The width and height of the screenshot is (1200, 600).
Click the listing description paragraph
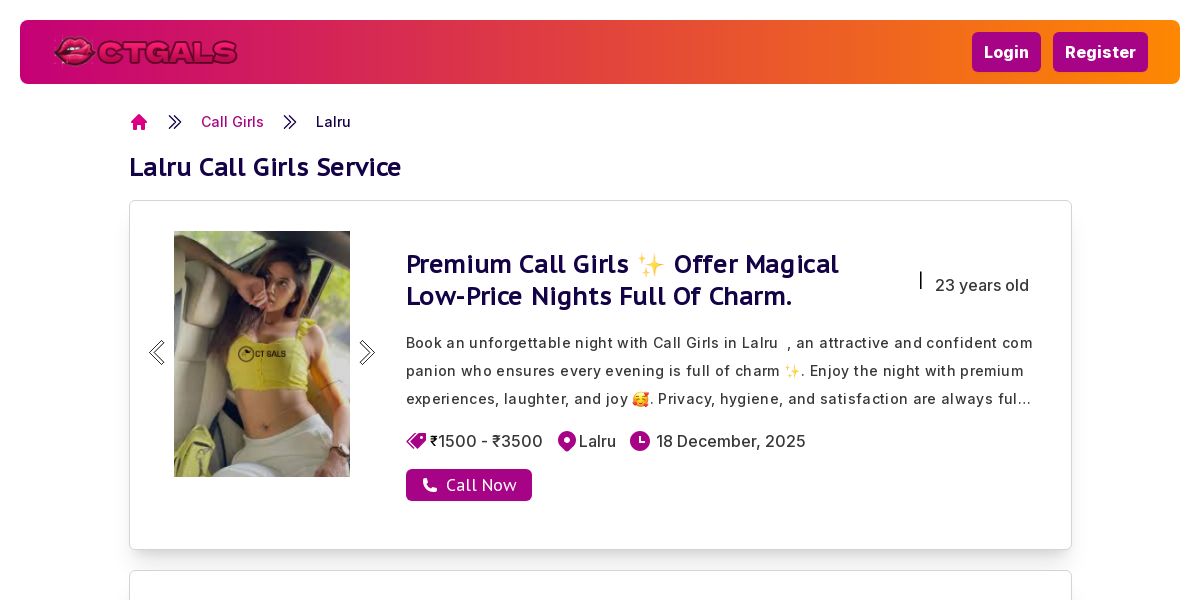click(719, 371)
